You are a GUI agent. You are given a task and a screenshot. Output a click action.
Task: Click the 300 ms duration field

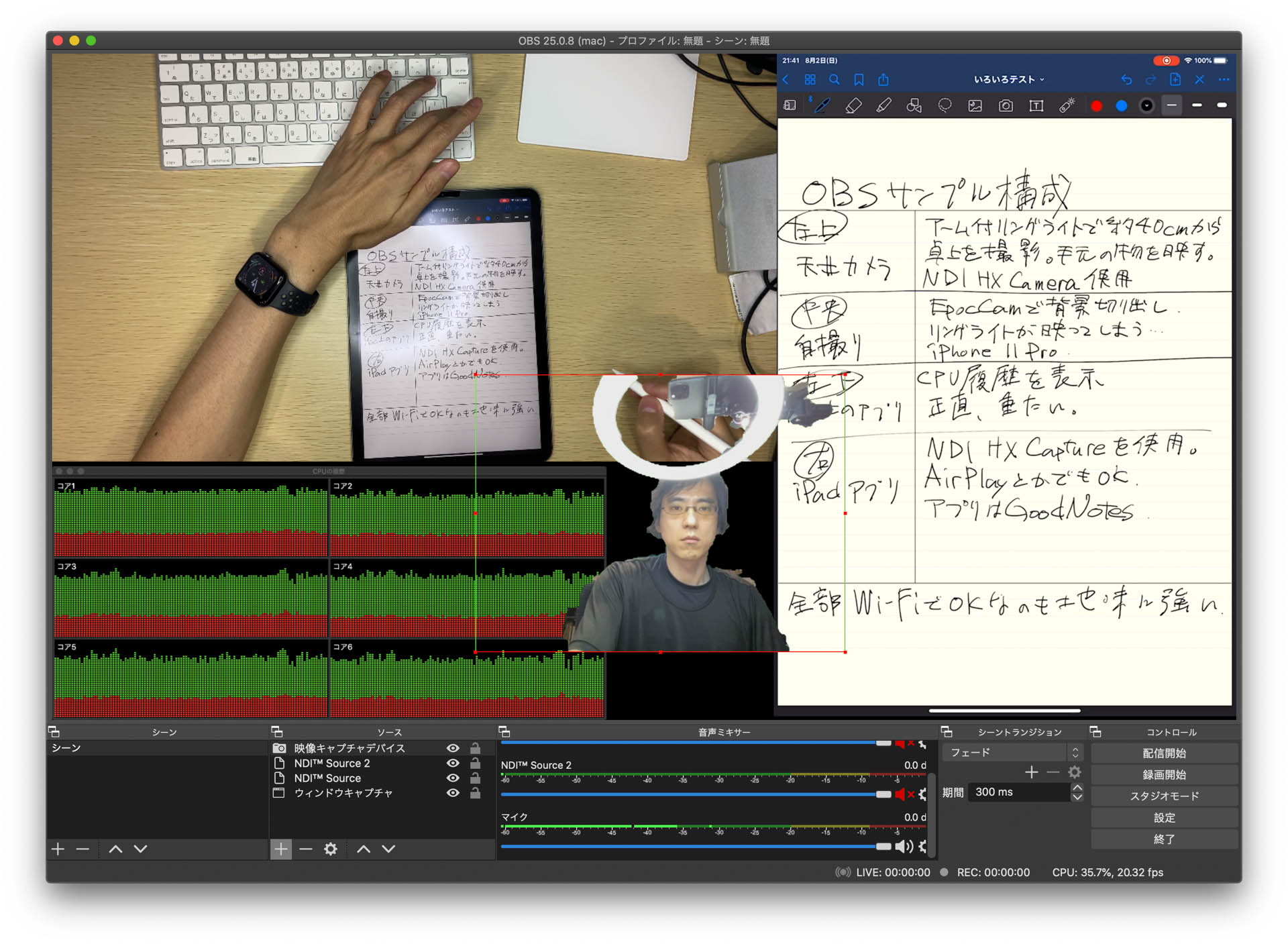[1018, 792]
